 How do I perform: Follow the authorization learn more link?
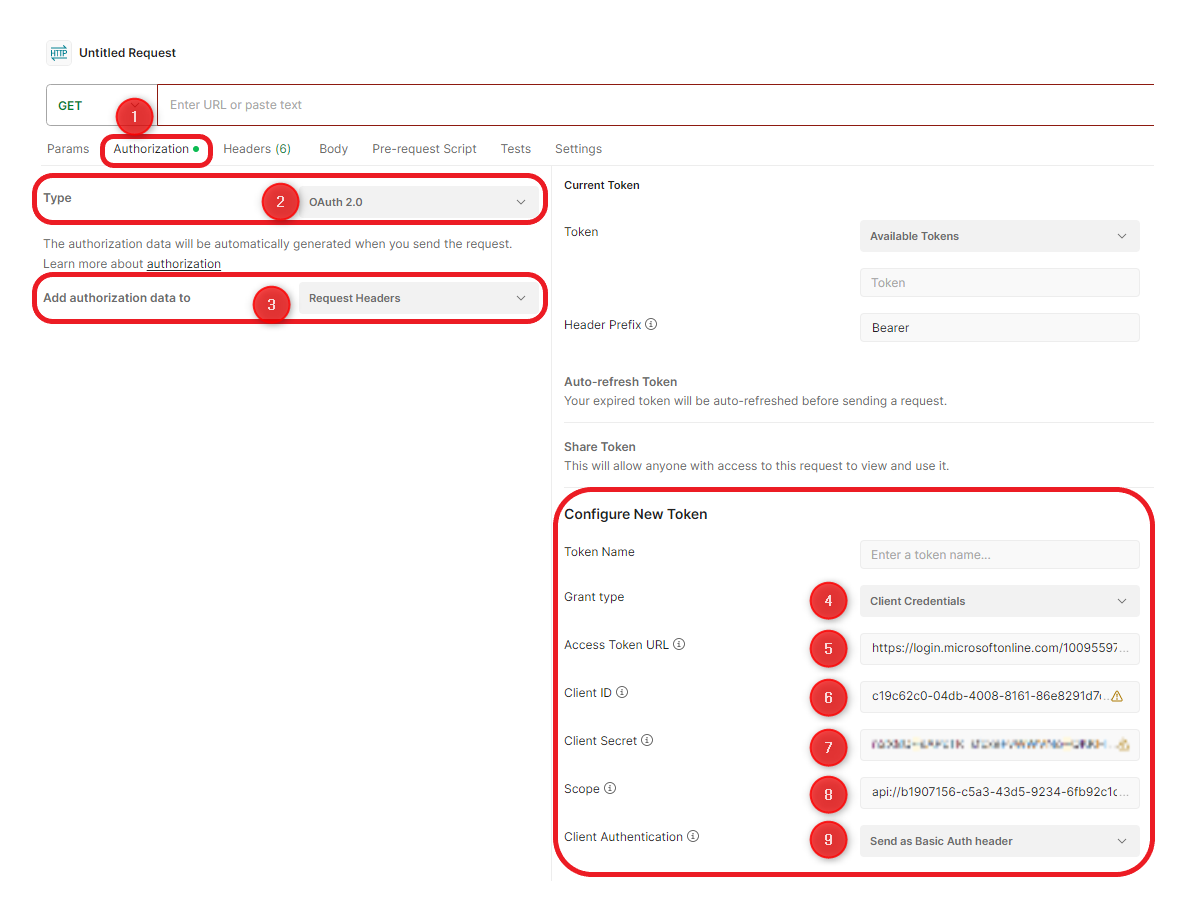(x=184, y=264)
